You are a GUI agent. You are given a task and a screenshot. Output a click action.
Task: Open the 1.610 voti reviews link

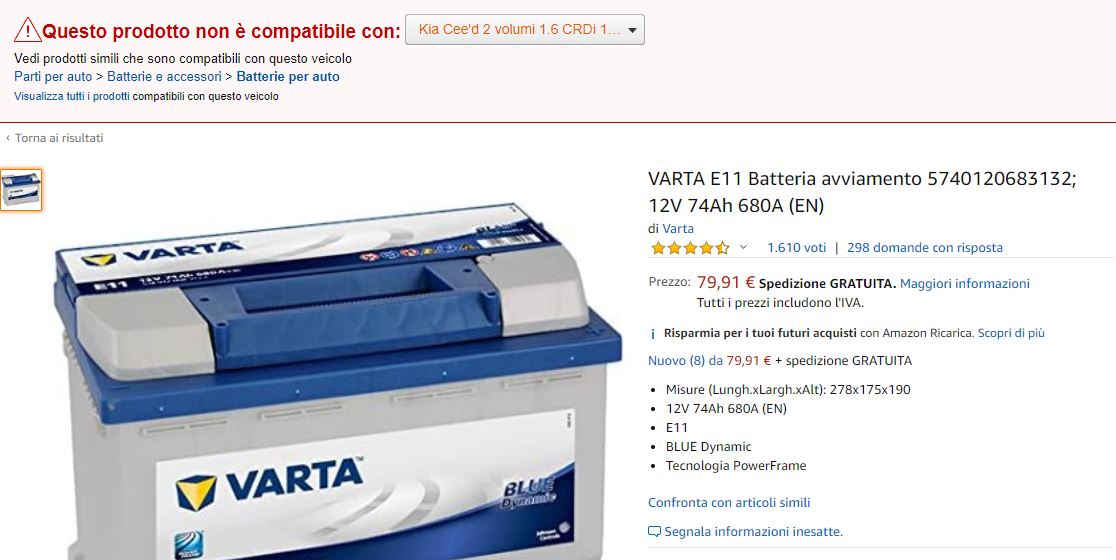(x=796, y=248)
